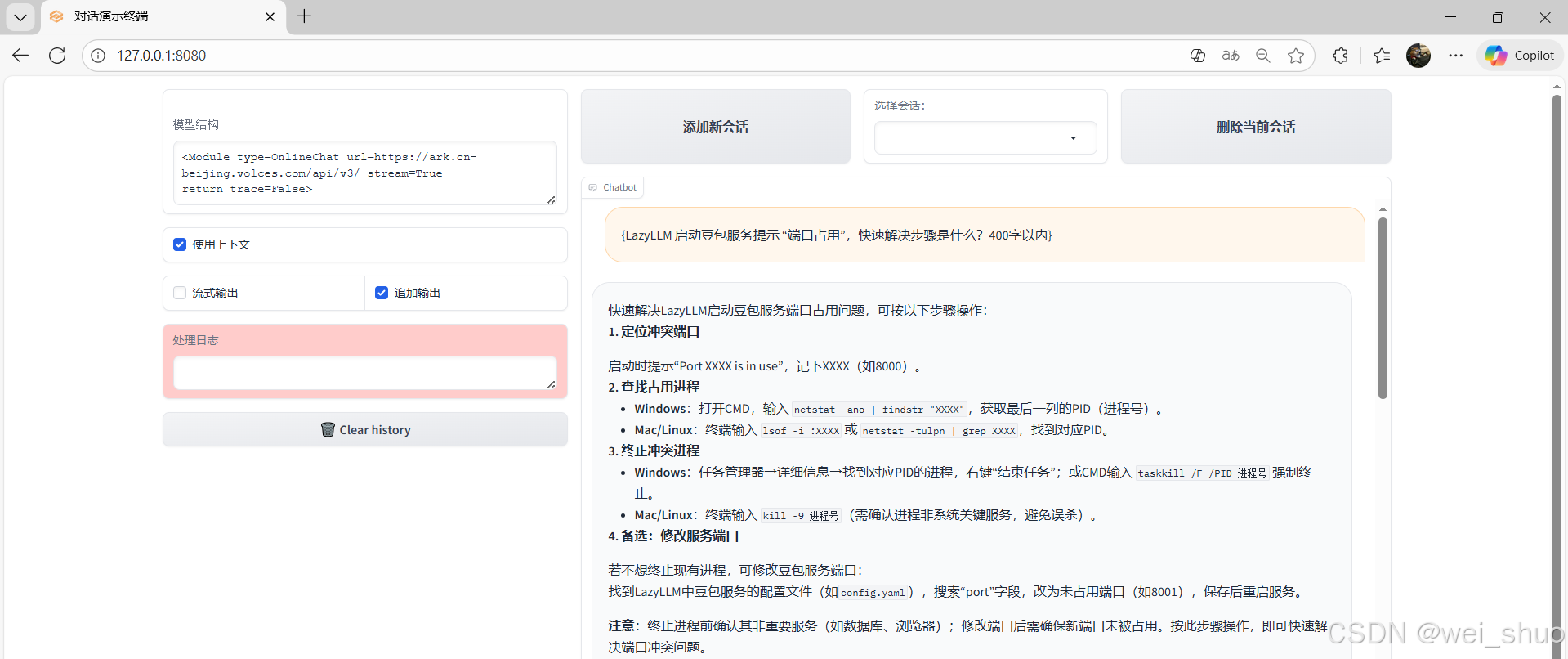This screenshot has width=1568, height=659.
Task: Reload the page
Action: 57,56
